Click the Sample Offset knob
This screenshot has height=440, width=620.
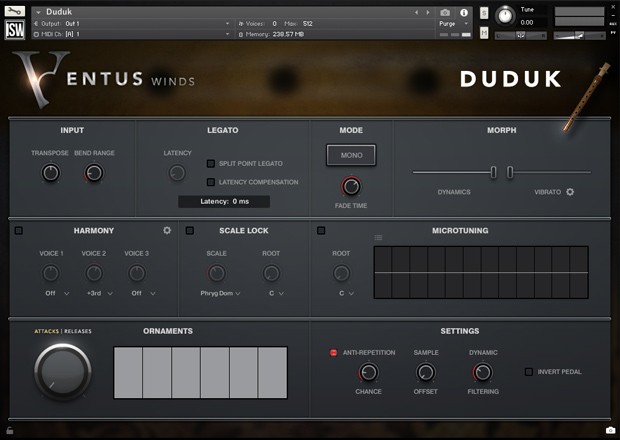point(426,372)
